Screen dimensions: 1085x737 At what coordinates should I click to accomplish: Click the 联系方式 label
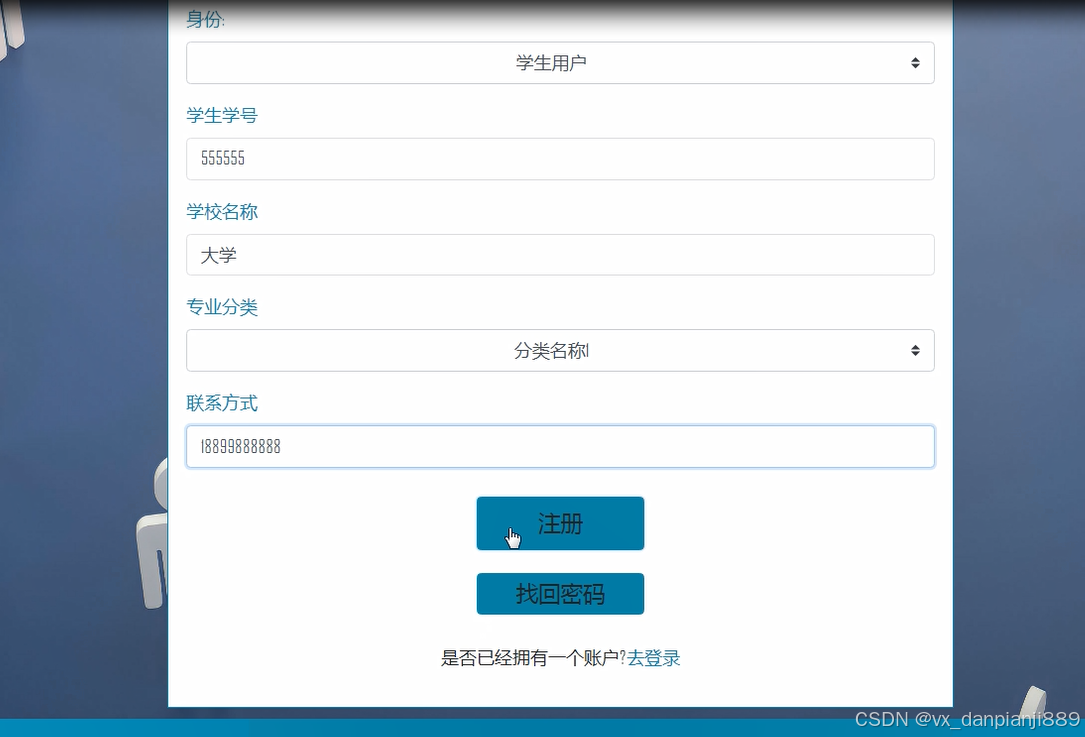(221, 403)
